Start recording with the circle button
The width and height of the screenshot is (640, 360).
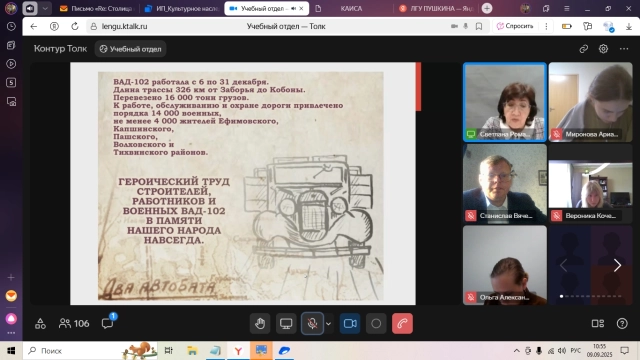[x=376, y=324]
